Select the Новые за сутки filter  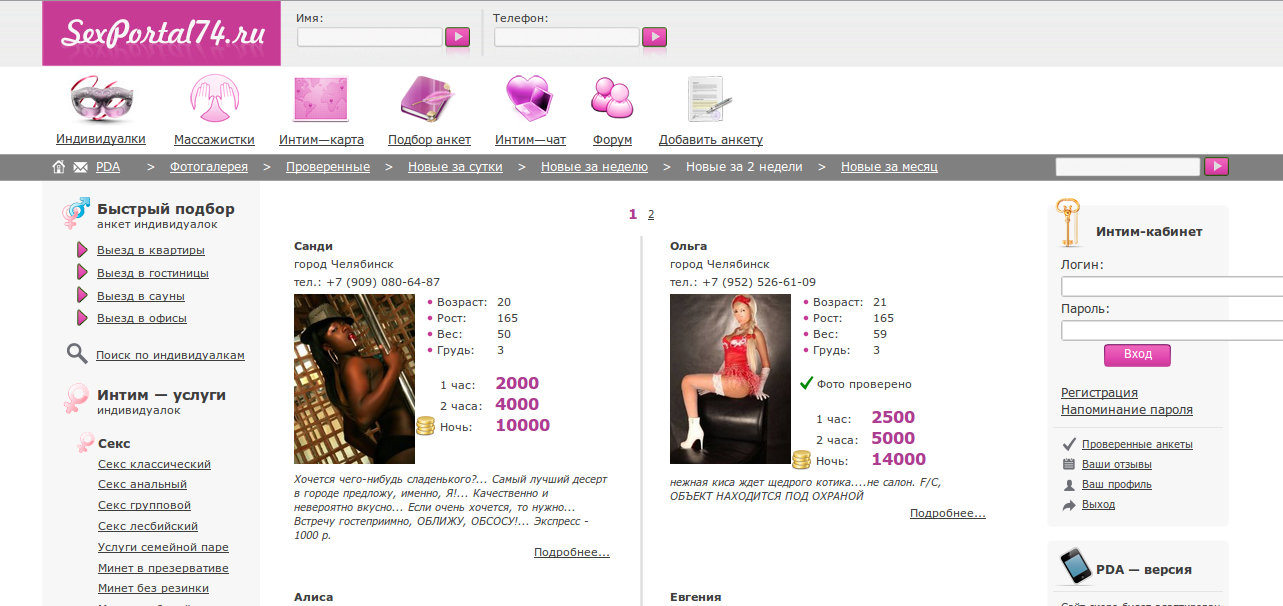pos(454,167)
